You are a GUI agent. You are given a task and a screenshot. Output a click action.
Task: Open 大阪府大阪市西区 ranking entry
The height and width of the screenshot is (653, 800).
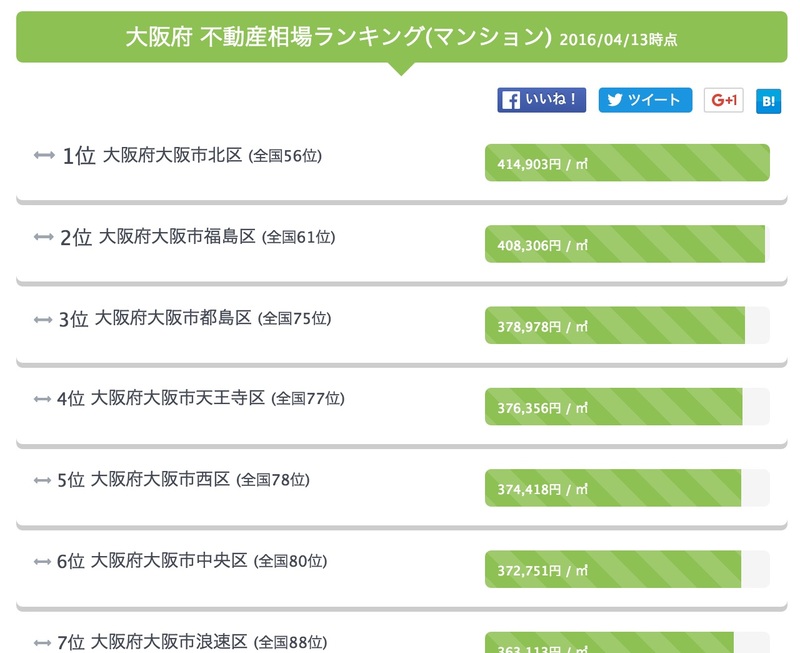click(160, 479)
